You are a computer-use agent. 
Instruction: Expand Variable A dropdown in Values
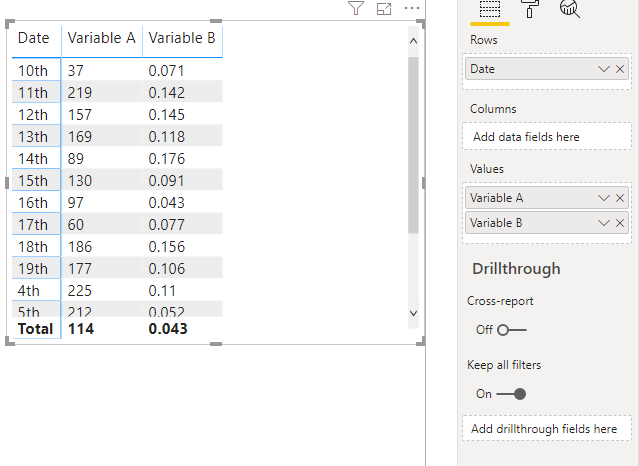click(604, 198)
